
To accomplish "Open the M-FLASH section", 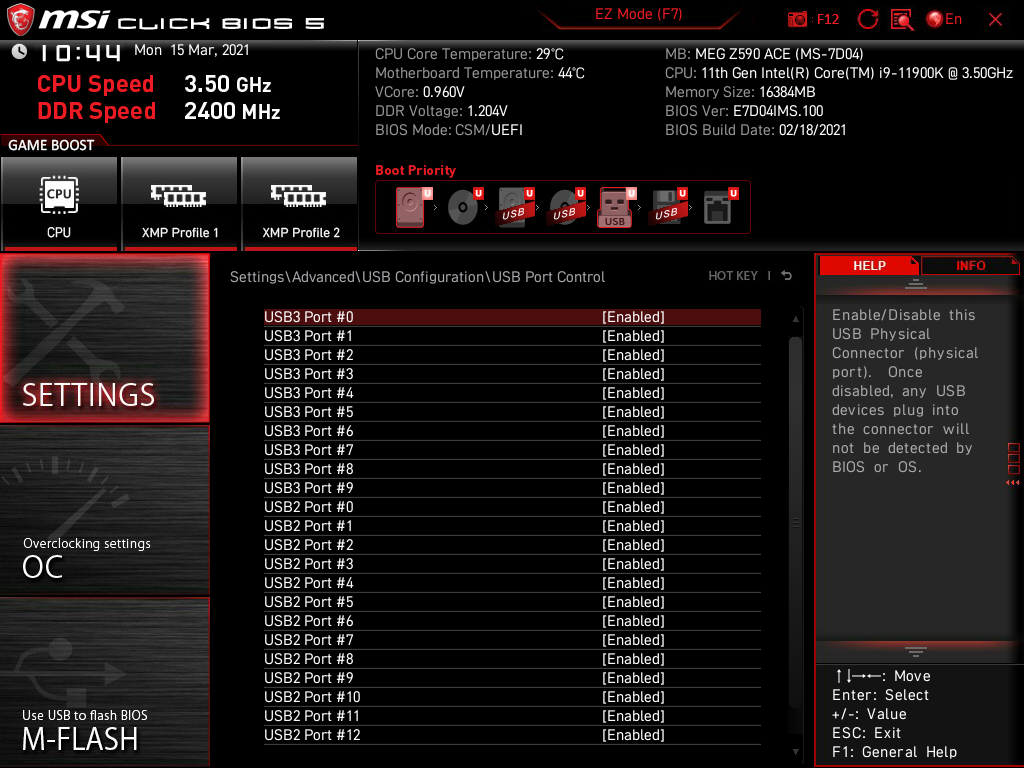I will 104,682.
